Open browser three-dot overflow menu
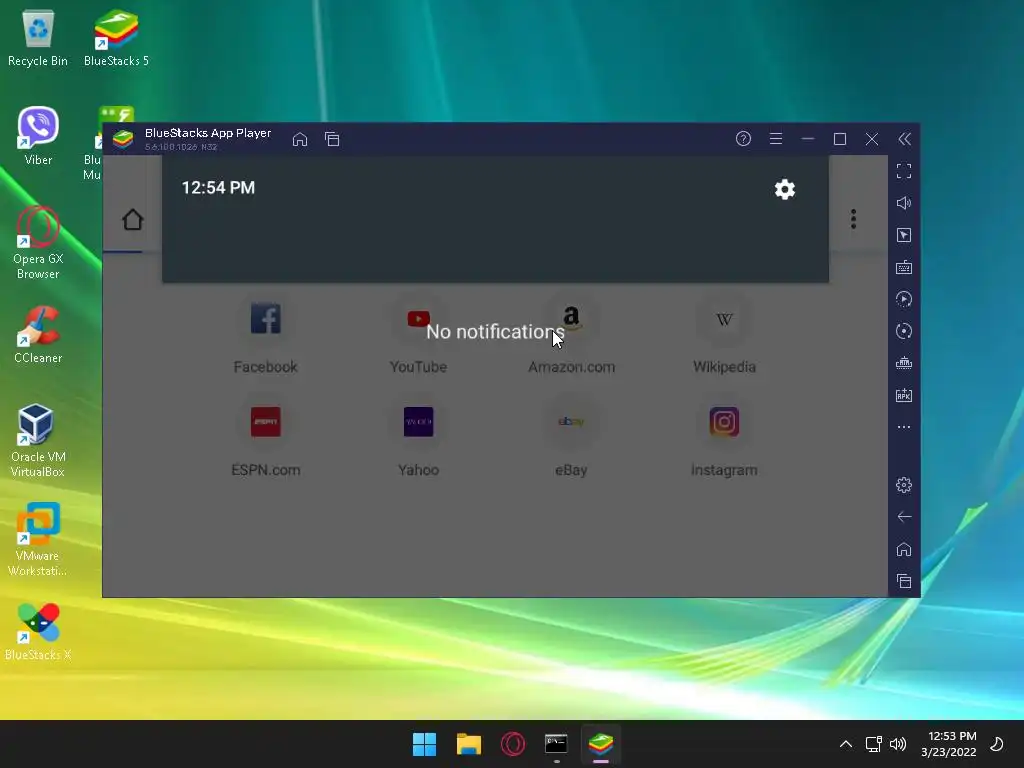Image resolution: width=1024 pixels, height=768 pixels. click(853, 219)
